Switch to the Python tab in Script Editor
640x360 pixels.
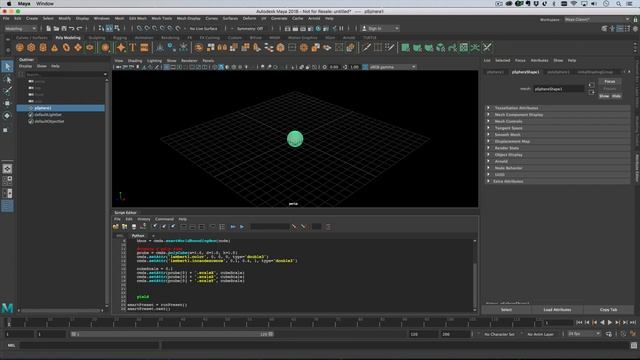click(138, 236)
